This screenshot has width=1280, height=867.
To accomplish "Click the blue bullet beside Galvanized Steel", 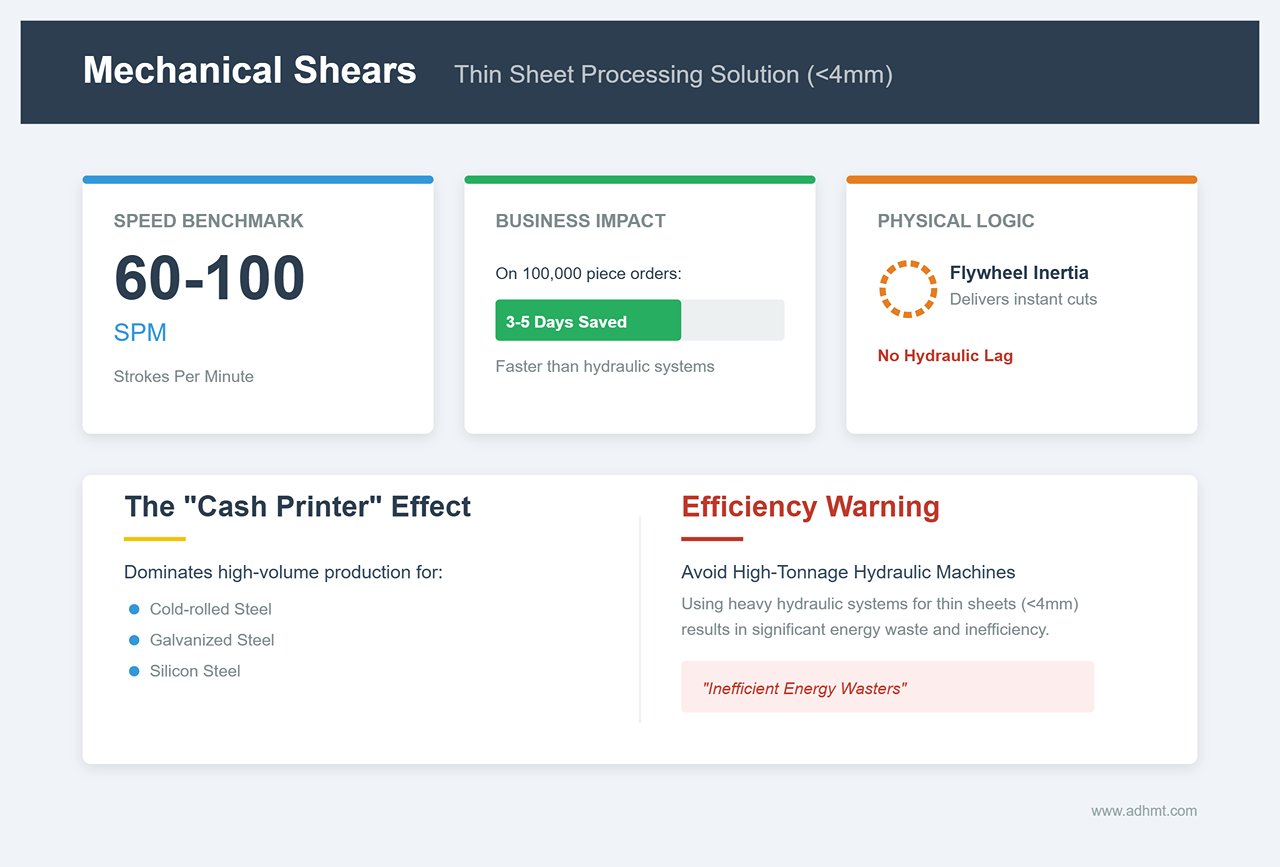I will 134,640.
